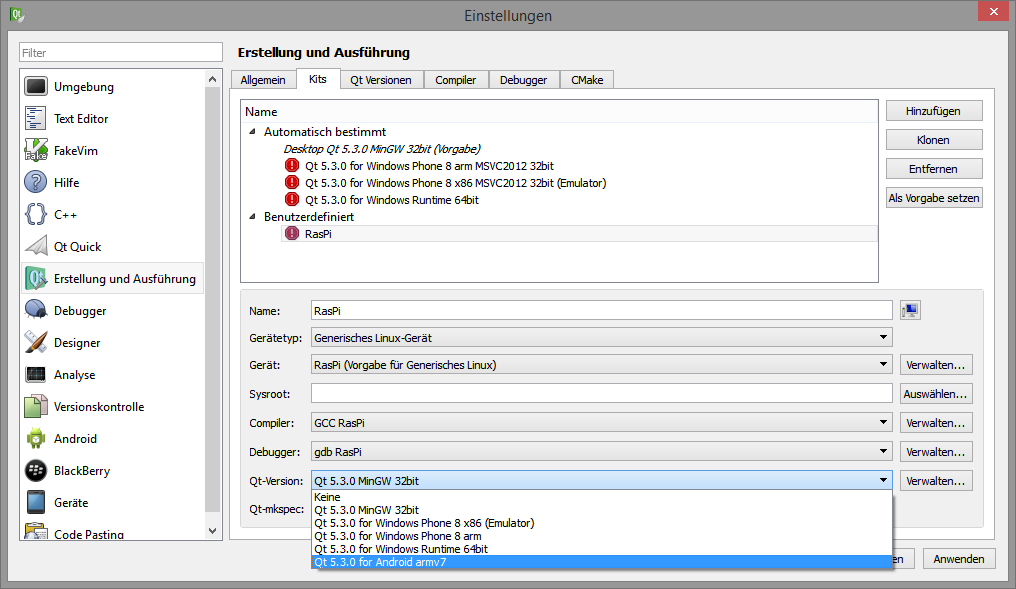
Task: Click the Anwenden button
Action: (x=959, y=559)
